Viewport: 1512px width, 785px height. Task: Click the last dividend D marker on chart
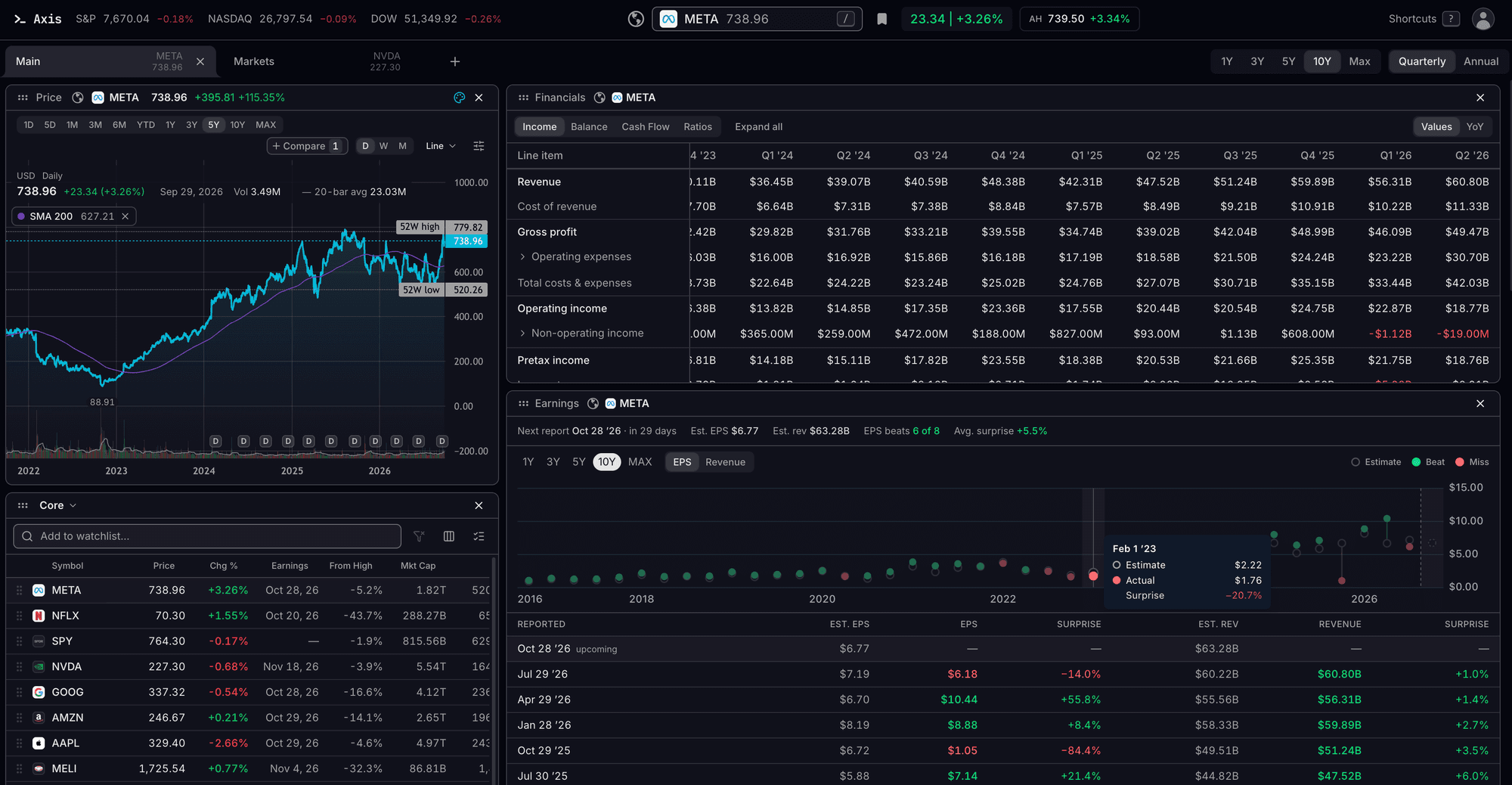pyautogui.click(x=442, y=441)
